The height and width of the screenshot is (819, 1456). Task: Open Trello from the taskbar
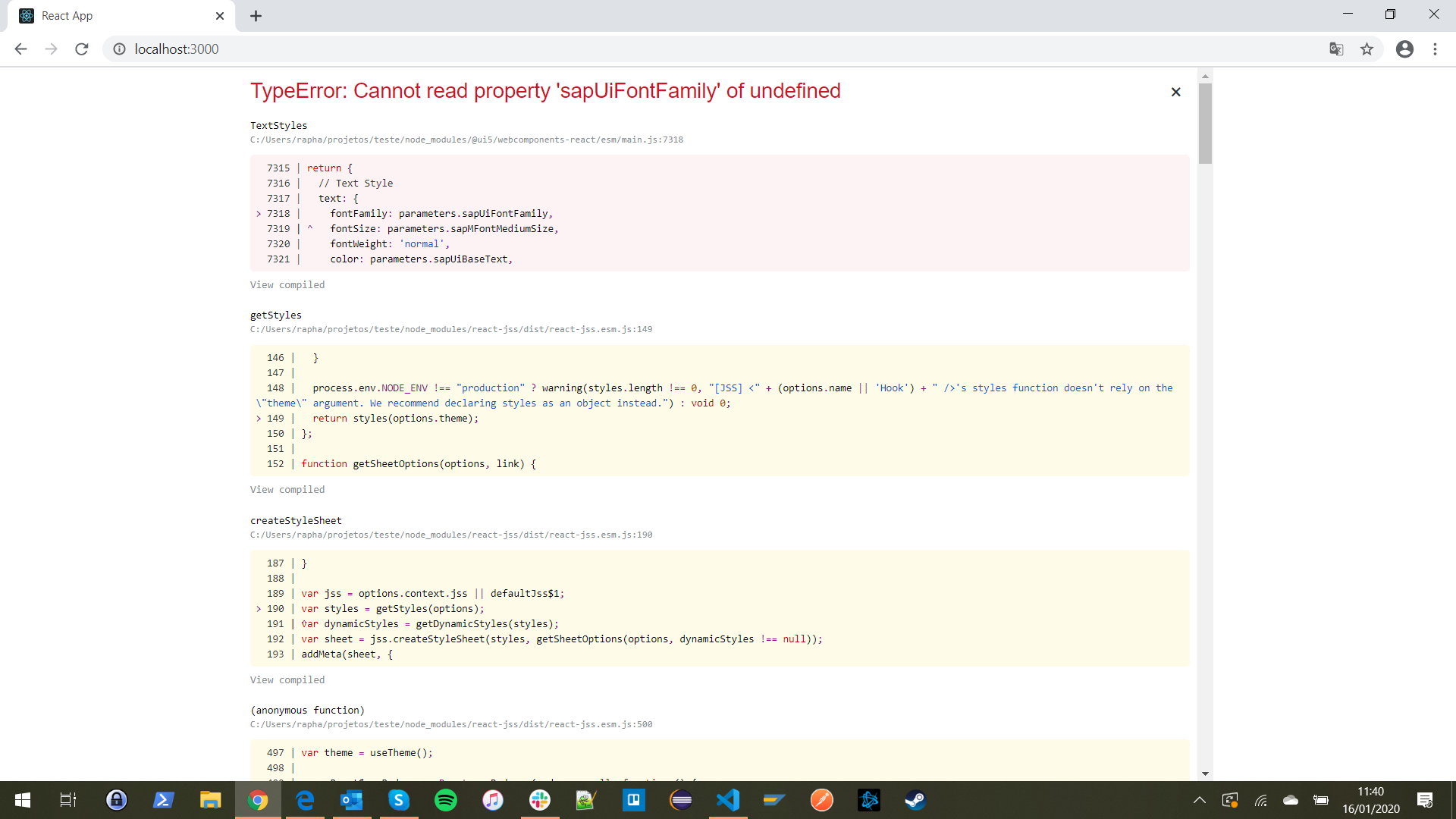point(634,800)
